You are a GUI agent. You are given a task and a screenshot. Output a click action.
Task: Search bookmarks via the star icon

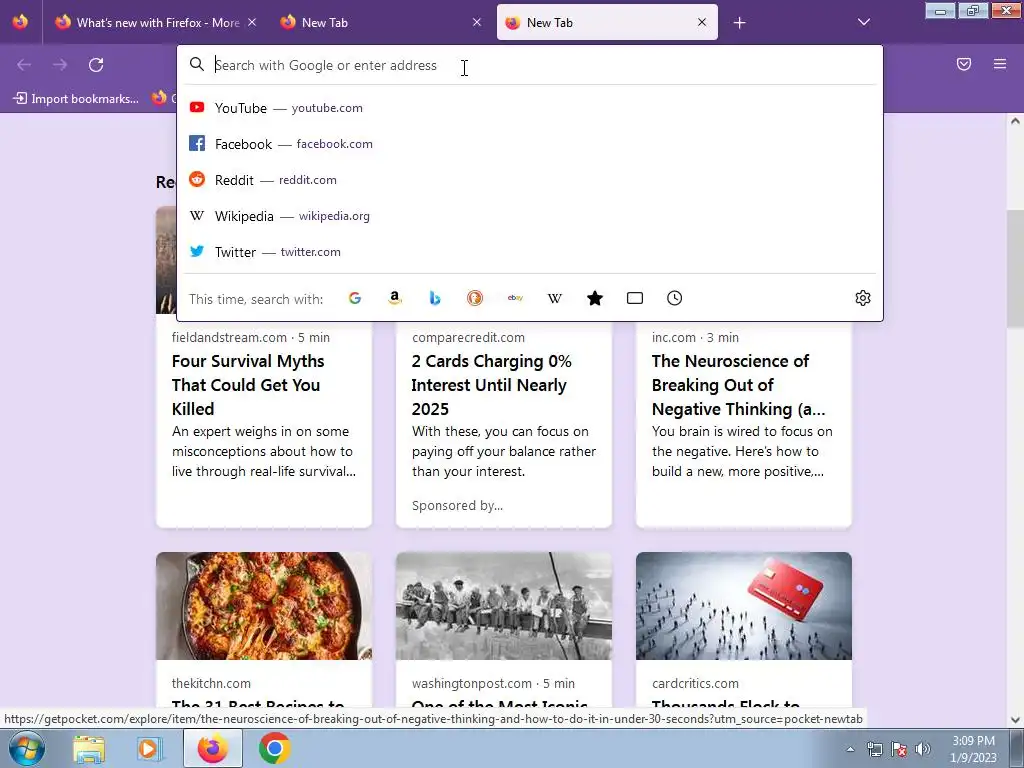(595, 298)
